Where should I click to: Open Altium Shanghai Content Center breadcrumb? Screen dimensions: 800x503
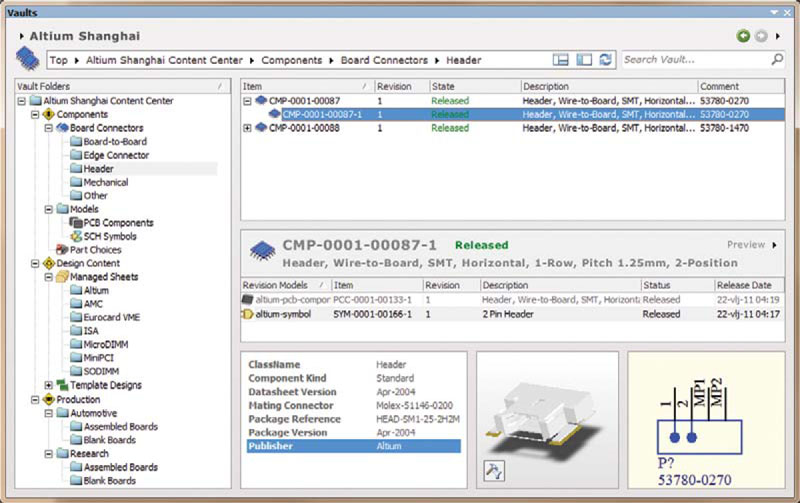point(164,60)
